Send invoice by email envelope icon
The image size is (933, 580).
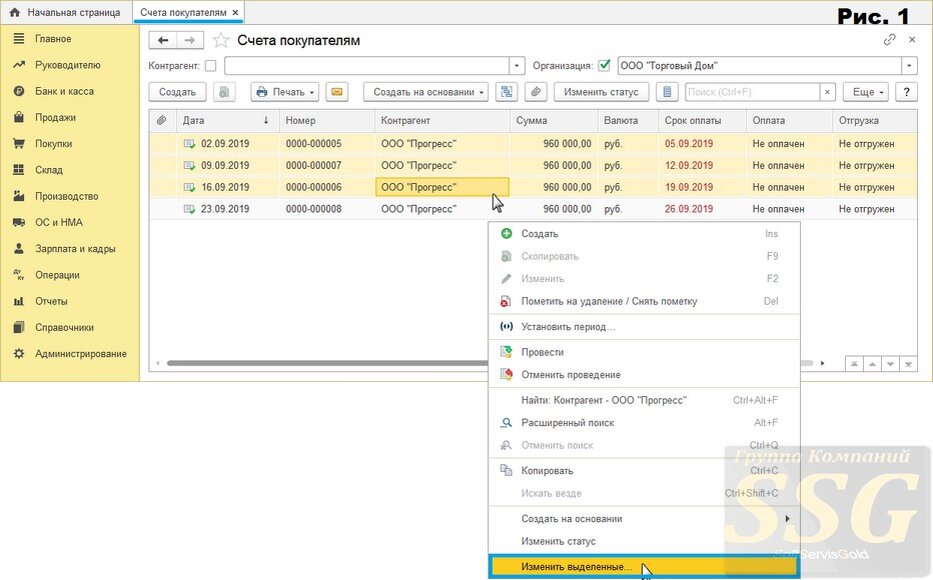click(x=337, y=92)
